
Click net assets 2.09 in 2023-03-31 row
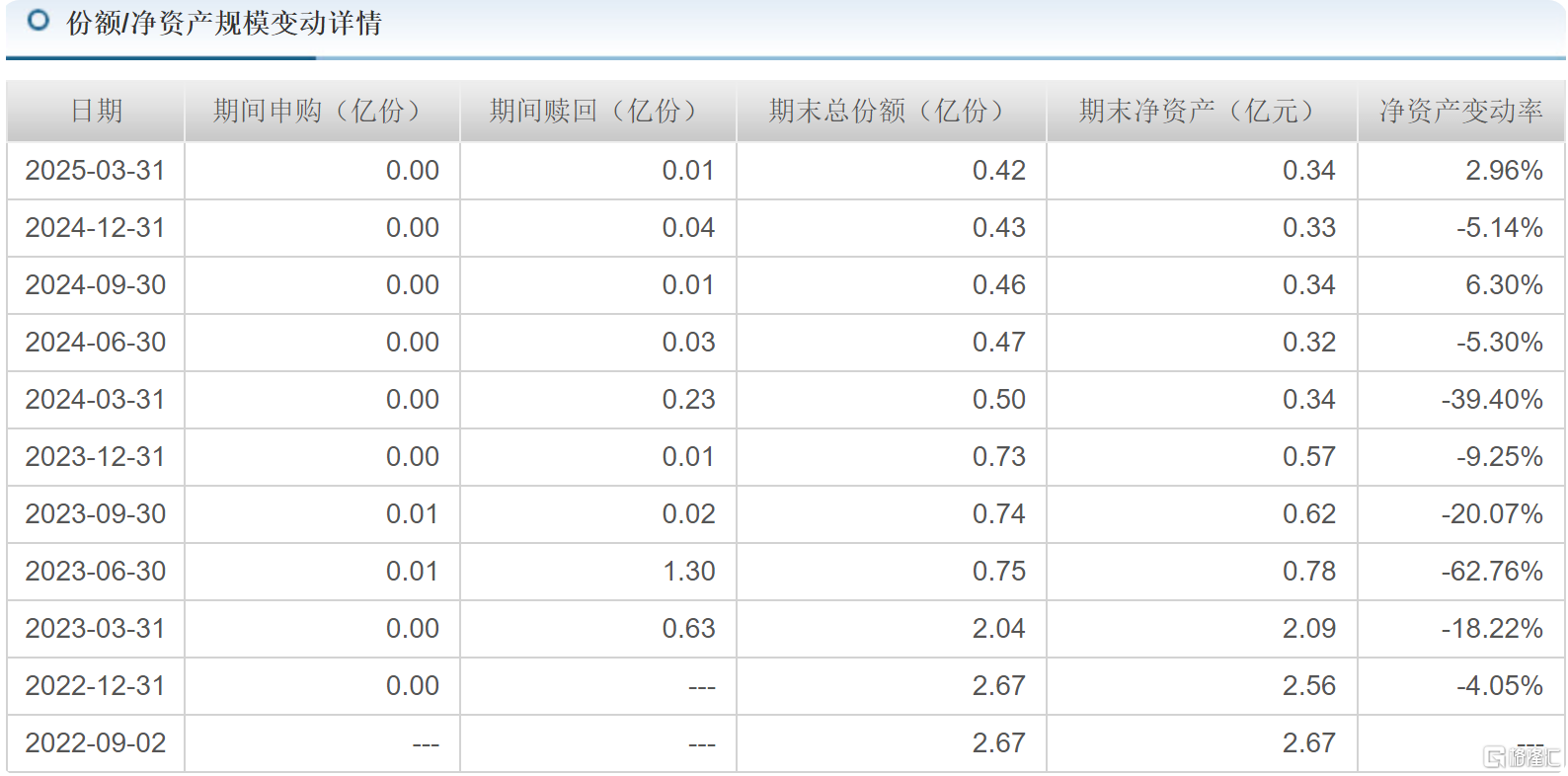pos(1309,629)
